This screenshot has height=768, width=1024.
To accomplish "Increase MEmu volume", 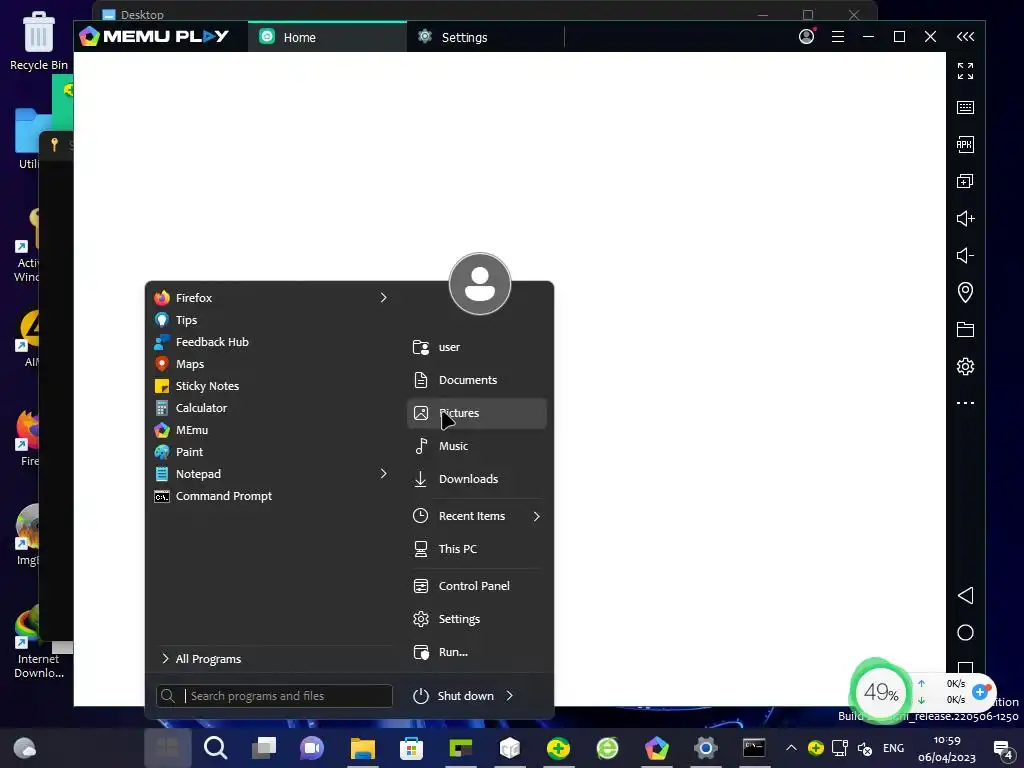I will point(965,219).
